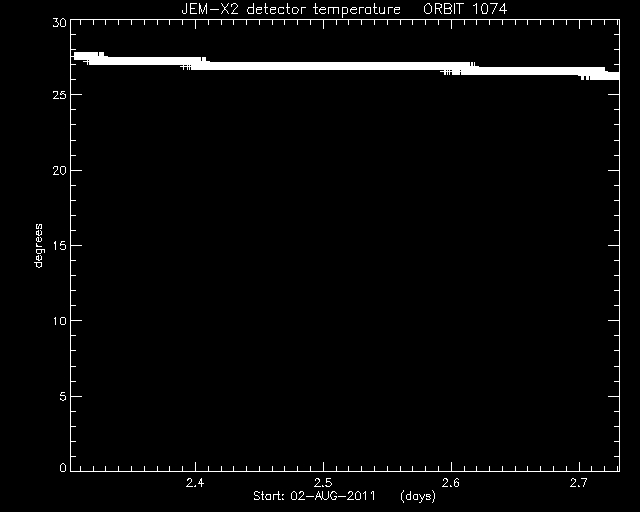
Task: Click the temperature curve above 2.5 days
Action: click(324, 66)
